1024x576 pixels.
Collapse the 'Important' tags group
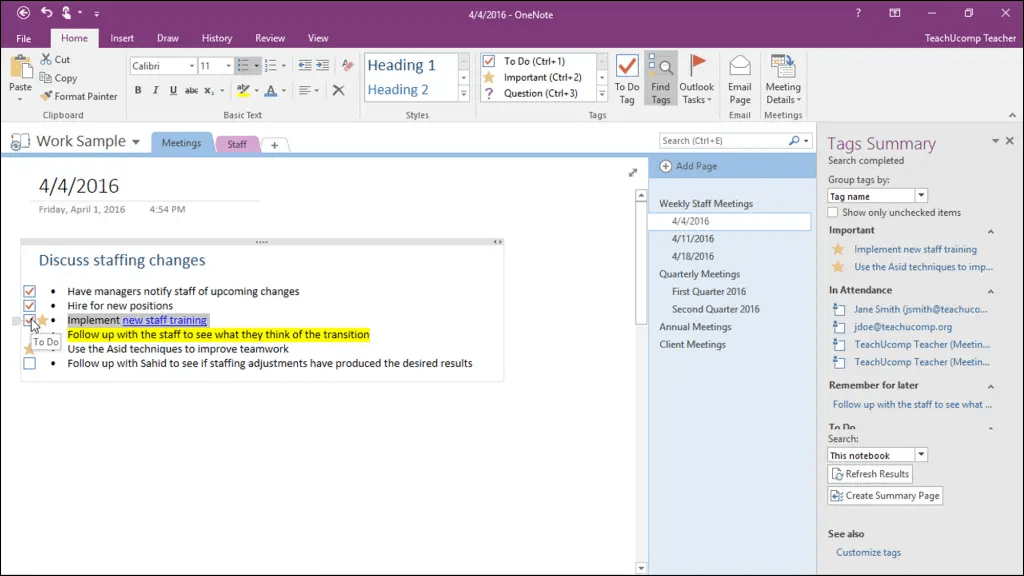point(992,230)
